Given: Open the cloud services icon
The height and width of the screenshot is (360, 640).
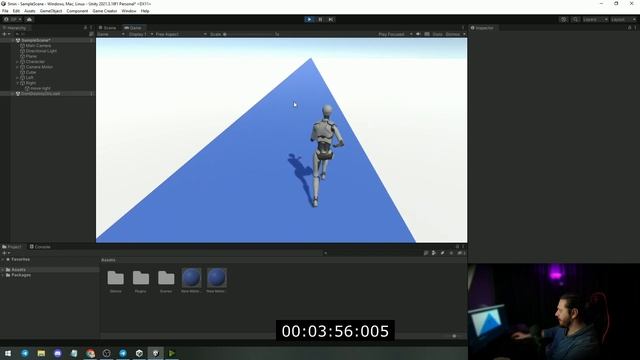Looking at the screenshot, I should click(29, 19).
